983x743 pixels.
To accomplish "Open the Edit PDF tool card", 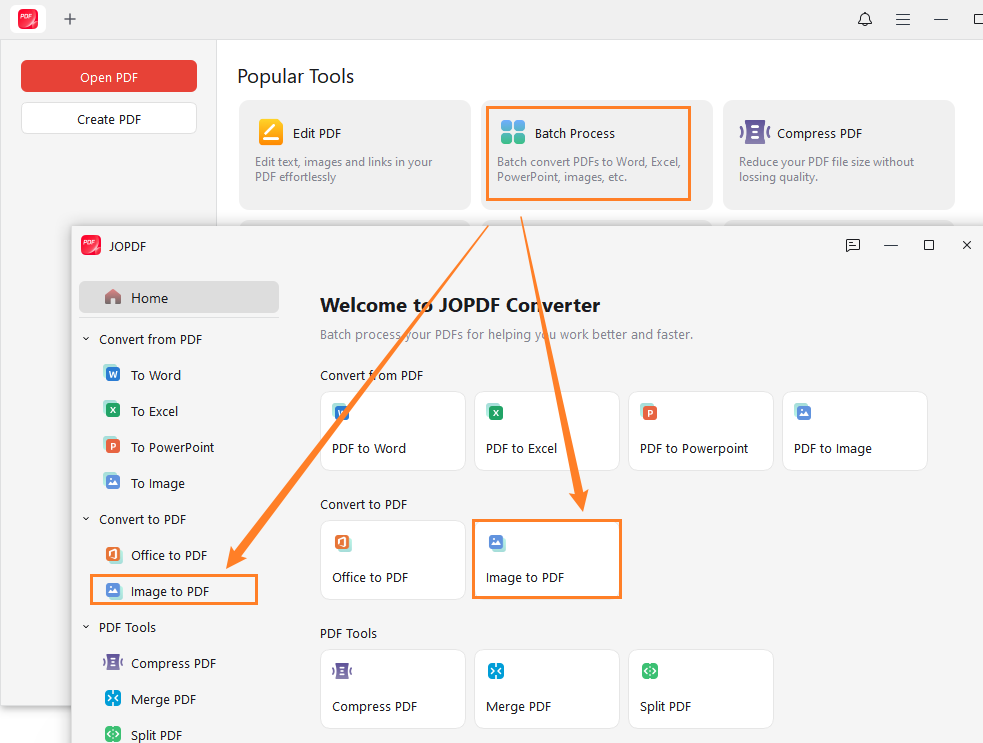I will [x=355, y=154].
